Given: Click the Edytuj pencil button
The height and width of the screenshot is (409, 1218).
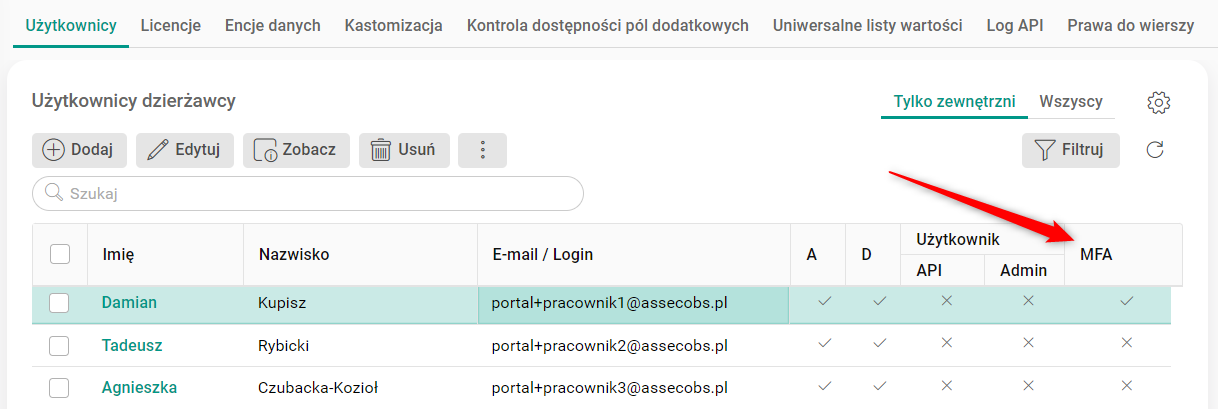Looking at the screenshot, I should [185, 150].
